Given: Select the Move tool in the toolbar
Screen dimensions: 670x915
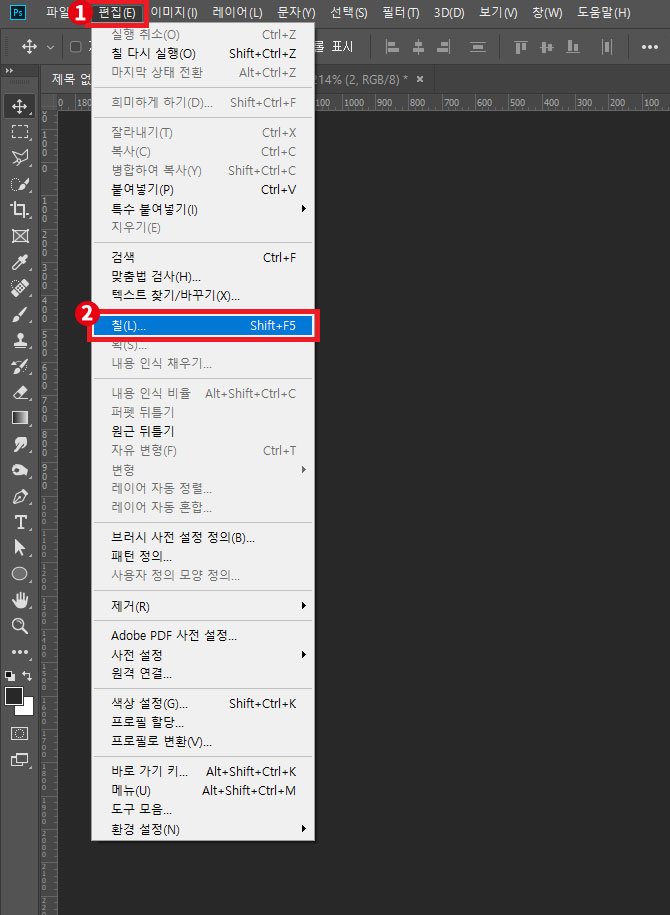Looking at the screenshot, I should tap(19, 105).
